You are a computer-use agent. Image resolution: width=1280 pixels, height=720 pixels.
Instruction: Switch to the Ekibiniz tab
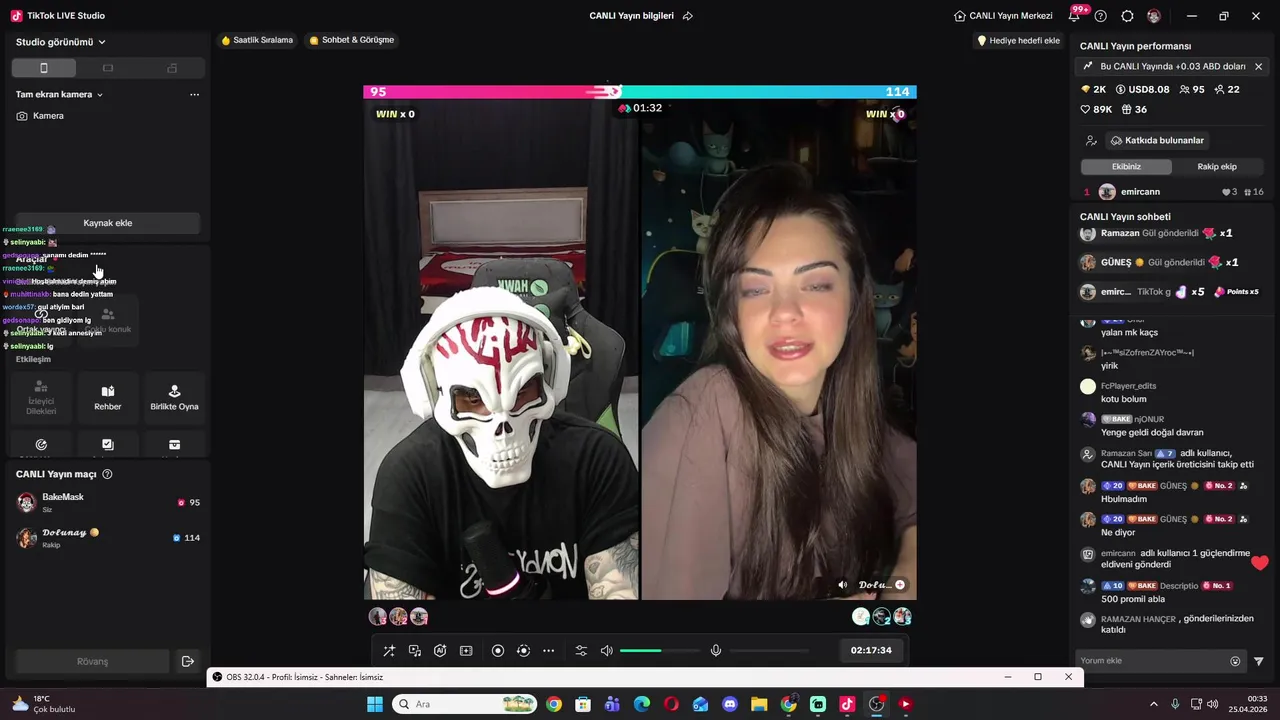(1126, 167)
